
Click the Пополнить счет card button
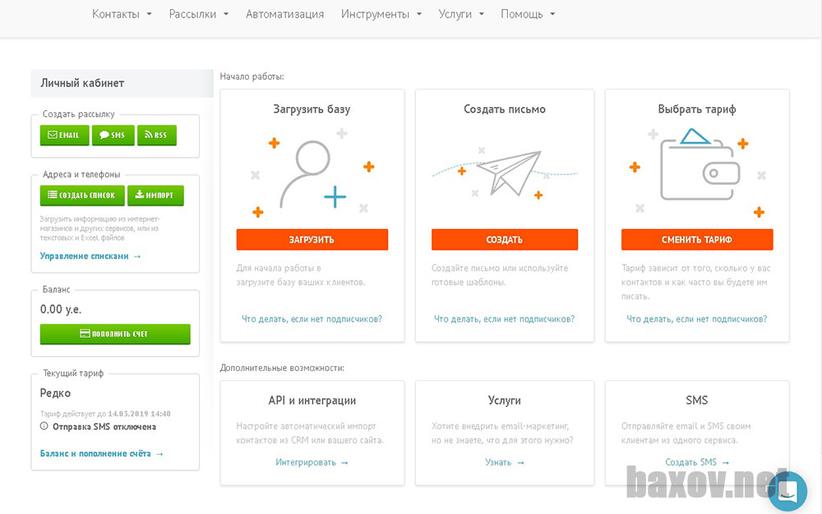pyautogui.click(x=115, y=334)
